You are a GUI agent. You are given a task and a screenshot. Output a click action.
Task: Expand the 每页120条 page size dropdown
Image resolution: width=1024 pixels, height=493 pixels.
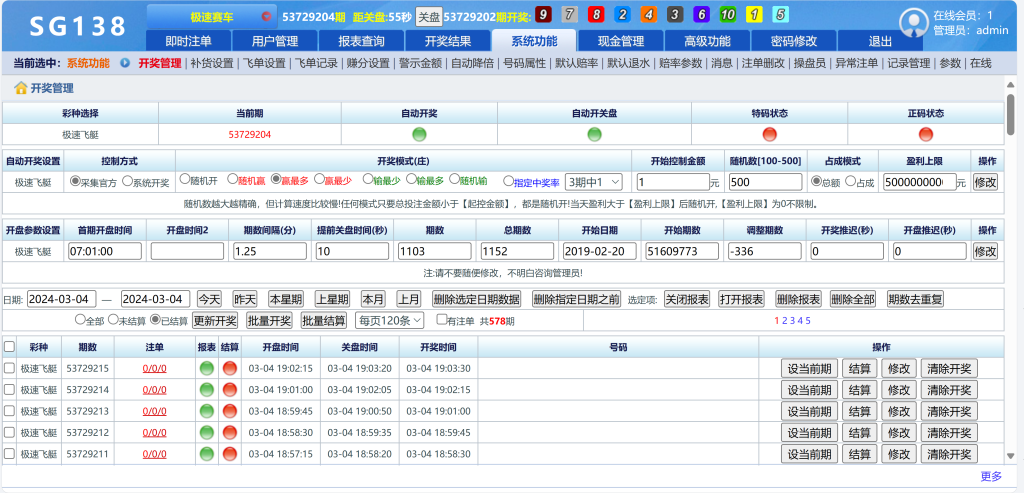tap(390, 320)
